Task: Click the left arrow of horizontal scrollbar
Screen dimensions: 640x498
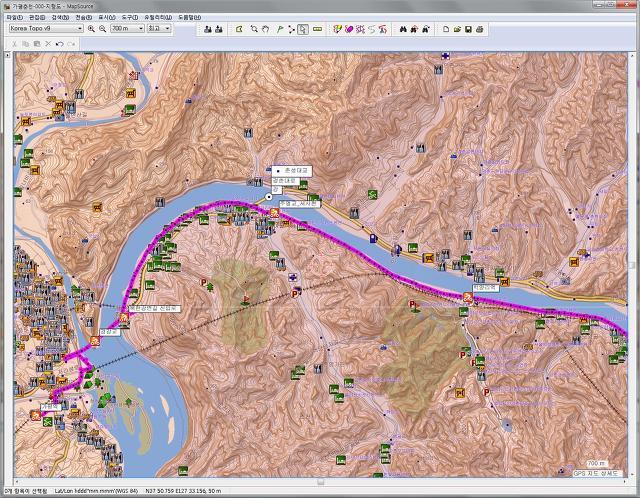Action: coord(17,482)
